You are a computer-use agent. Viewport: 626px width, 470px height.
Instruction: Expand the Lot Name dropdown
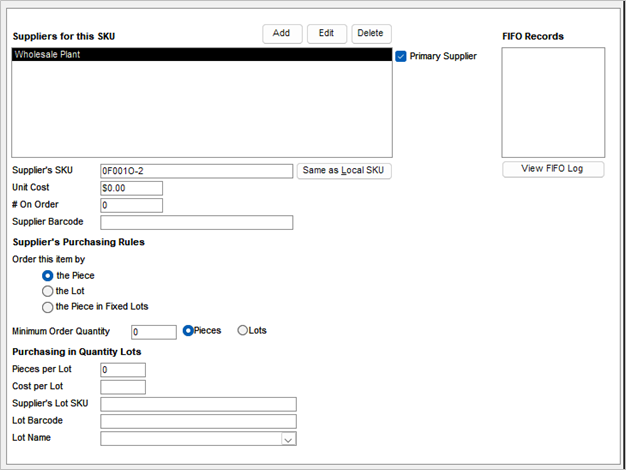(x=288, y=438)
